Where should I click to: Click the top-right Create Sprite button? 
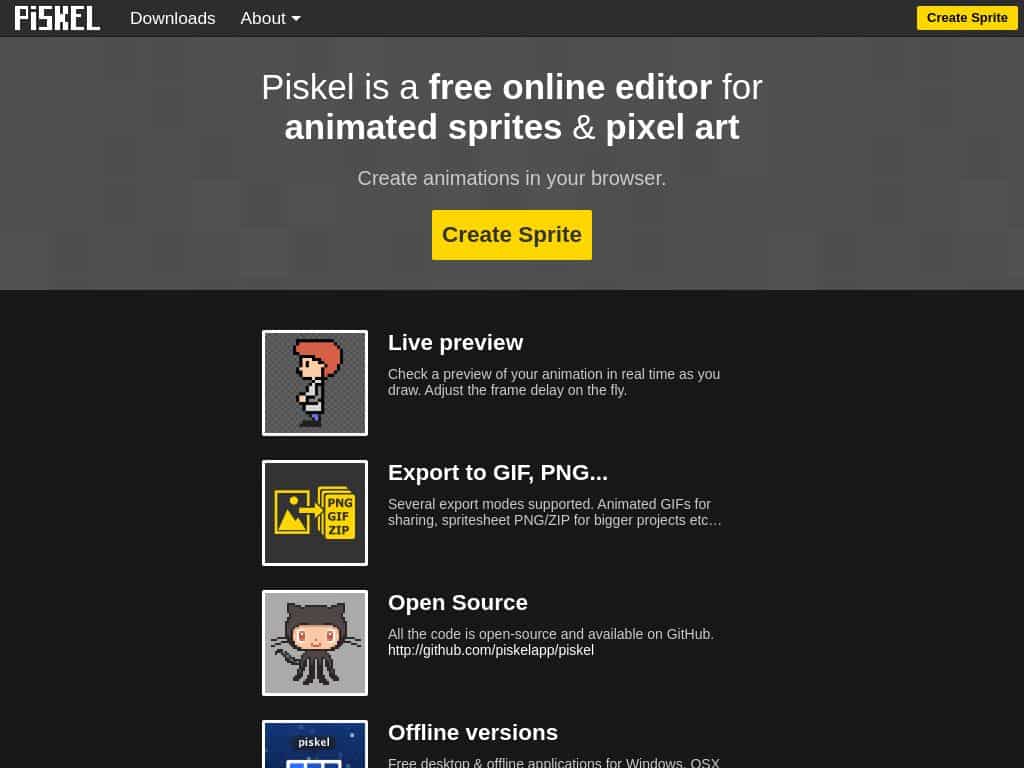click(967, 18)
